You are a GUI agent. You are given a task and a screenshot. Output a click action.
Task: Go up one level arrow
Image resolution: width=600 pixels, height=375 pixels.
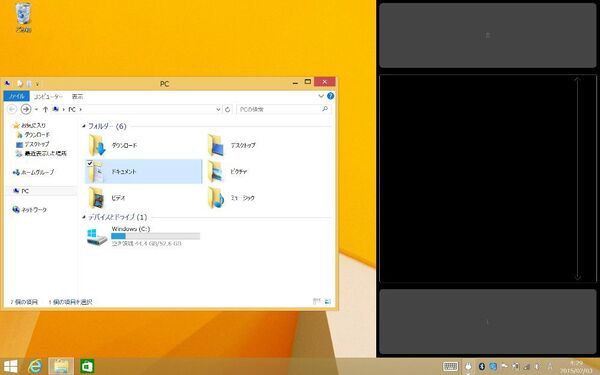pos(45,109)
